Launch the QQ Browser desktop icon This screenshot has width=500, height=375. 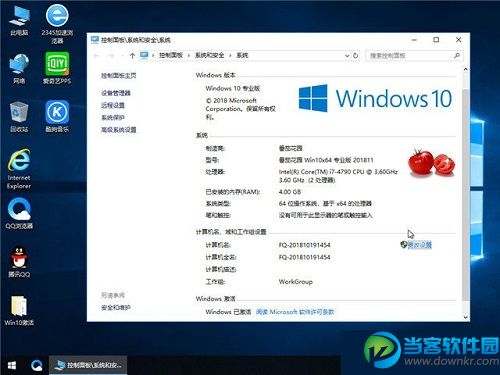coord(19,213)
